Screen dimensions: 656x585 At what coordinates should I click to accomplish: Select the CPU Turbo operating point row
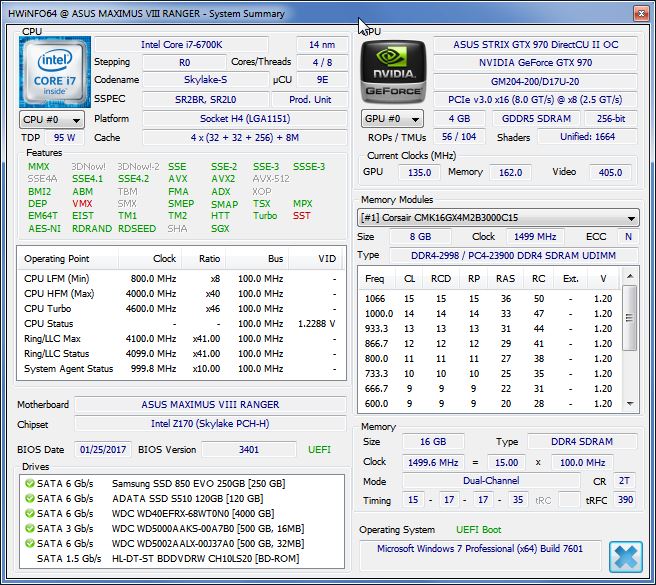coord(181,309)
